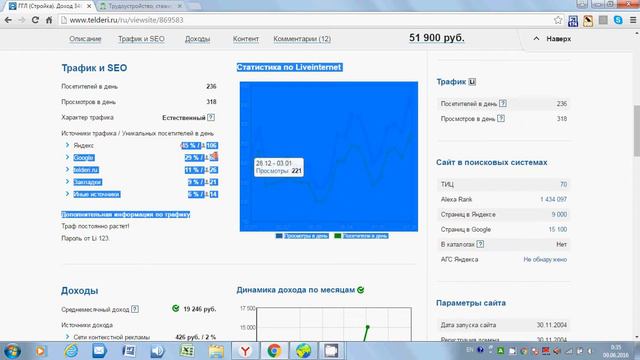The height and width of the screenshot is (360, 640).
Task: Reload the page with the refresh icon
Action: pos(35,20)
